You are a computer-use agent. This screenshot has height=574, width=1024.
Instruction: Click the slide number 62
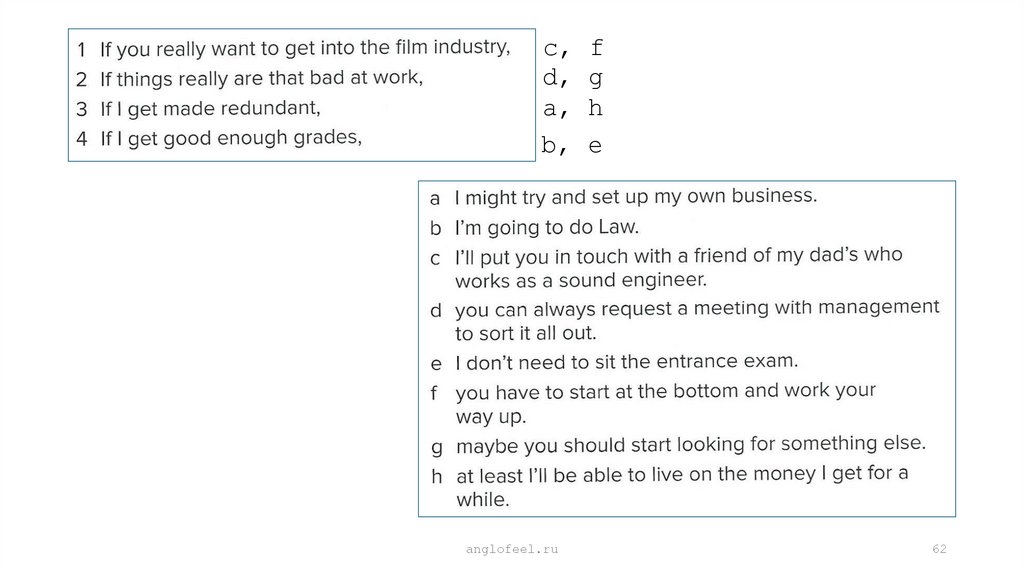(939, 550)
